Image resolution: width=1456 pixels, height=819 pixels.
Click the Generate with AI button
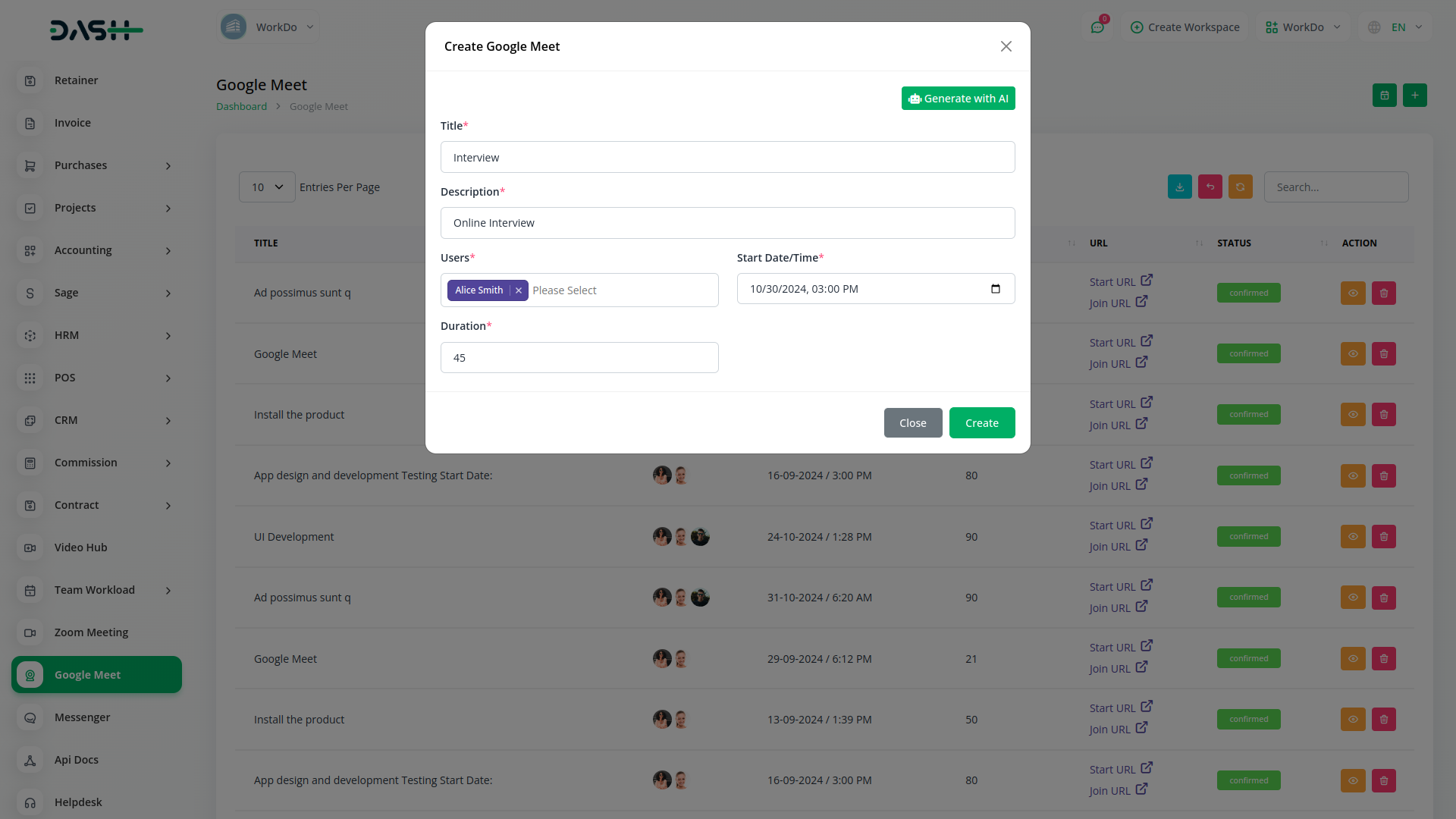tap(958, 99)
